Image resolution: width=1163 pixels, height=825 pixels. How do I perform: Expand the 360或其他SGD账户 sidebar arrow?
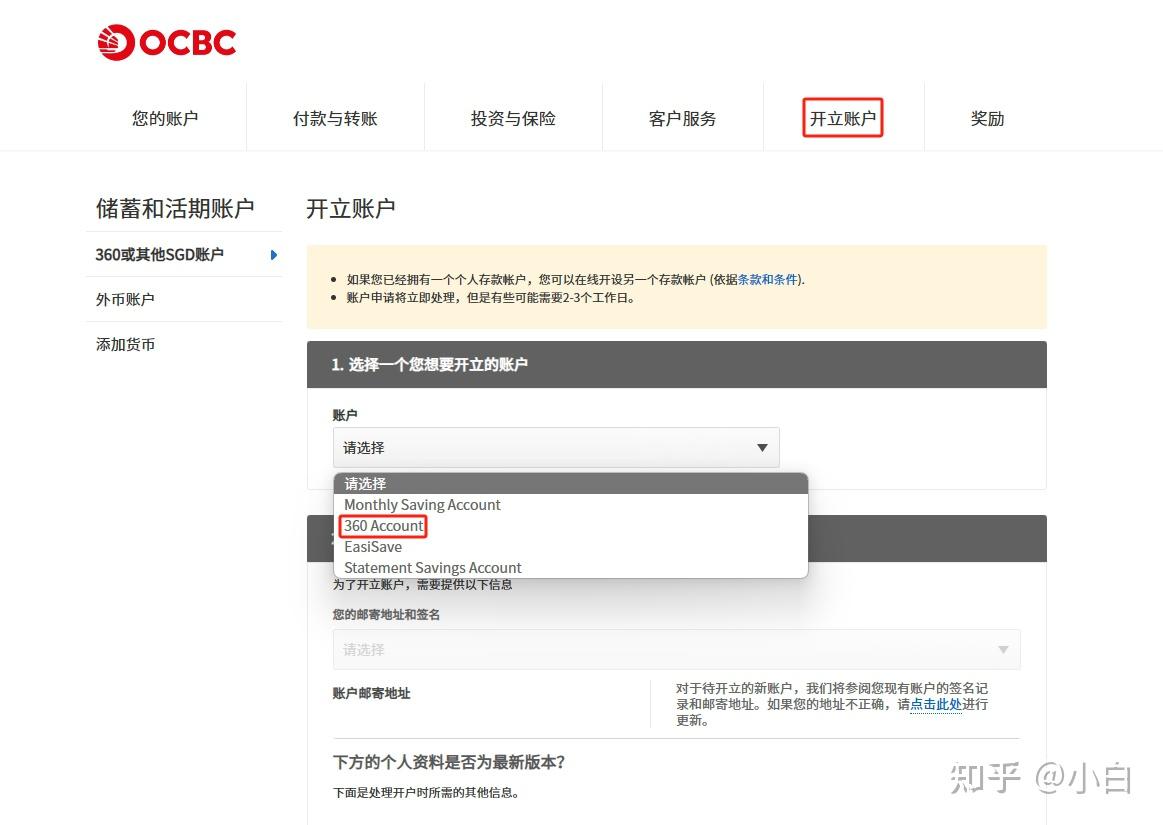(272, 255)
